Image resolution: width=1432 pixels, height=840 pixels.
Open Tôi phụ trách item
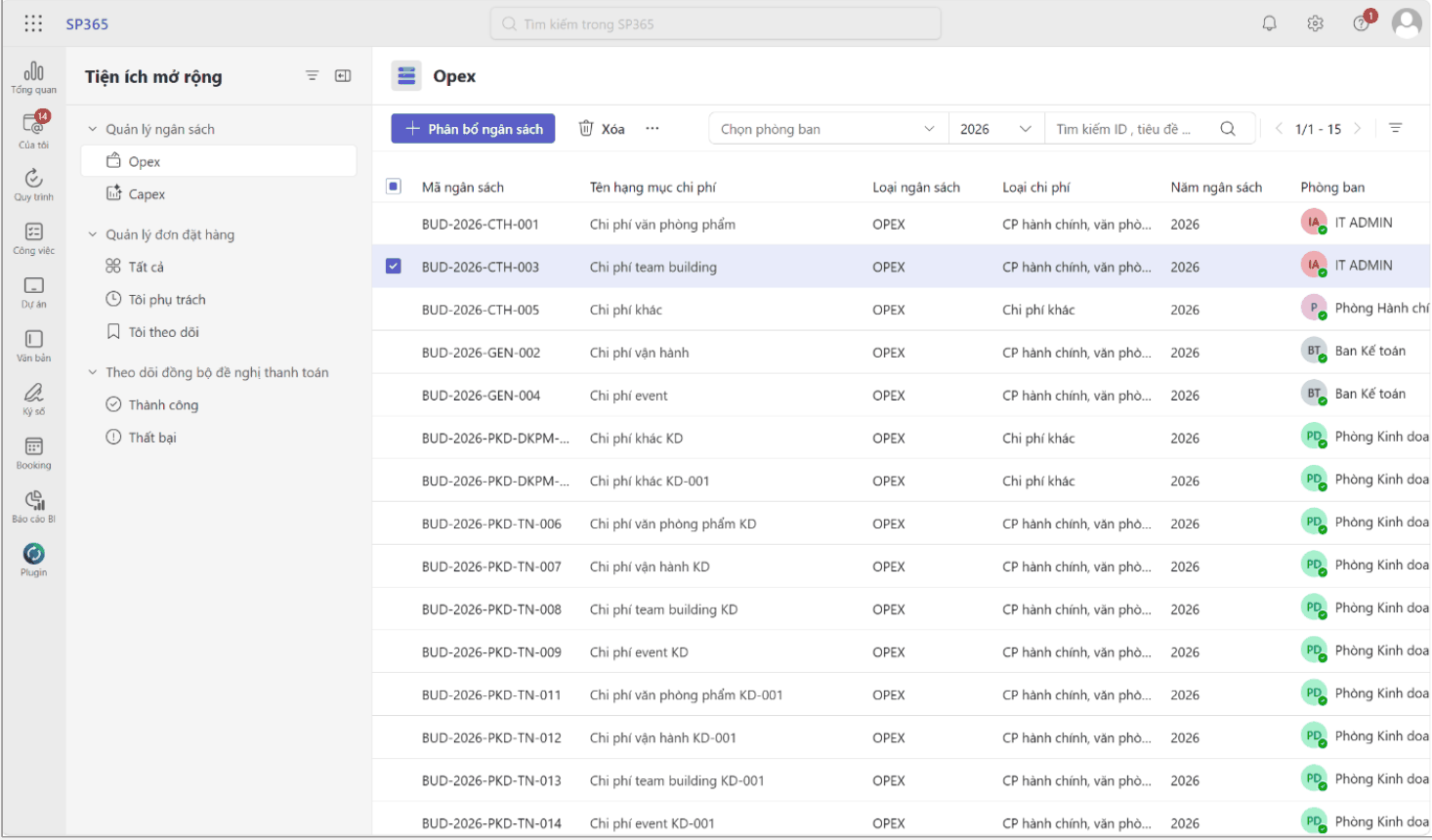pos(219,300)
